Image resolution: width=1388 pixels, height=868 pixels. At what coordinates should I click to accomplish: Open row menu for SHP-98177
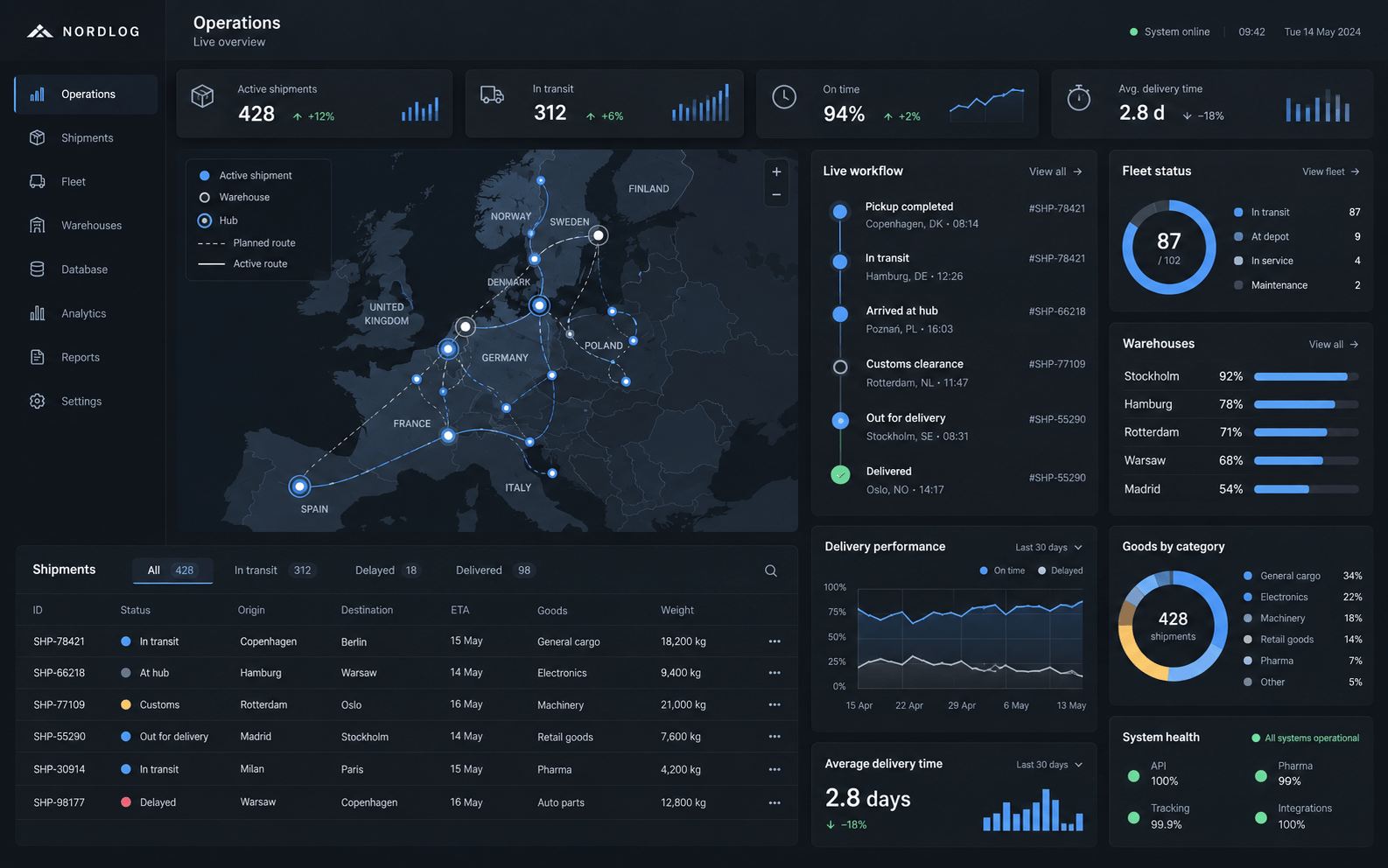775,802
